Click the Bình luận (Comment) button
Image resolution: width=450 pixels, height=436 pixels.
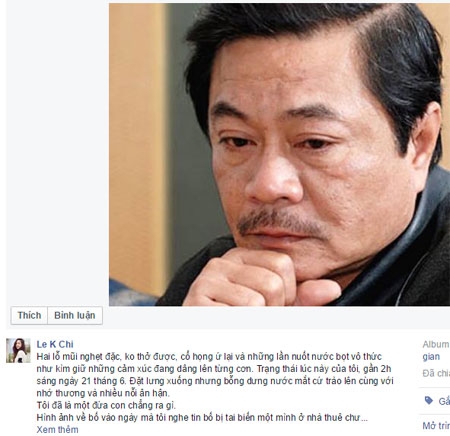click(x=75, y=315)
